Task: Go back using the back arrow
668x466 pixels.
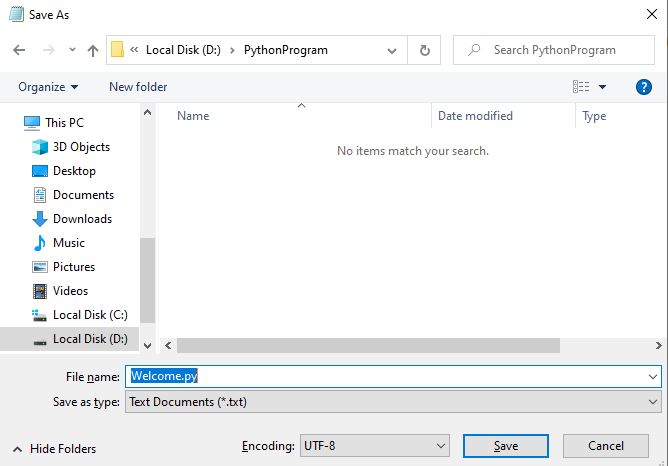Action: [19, 50]
